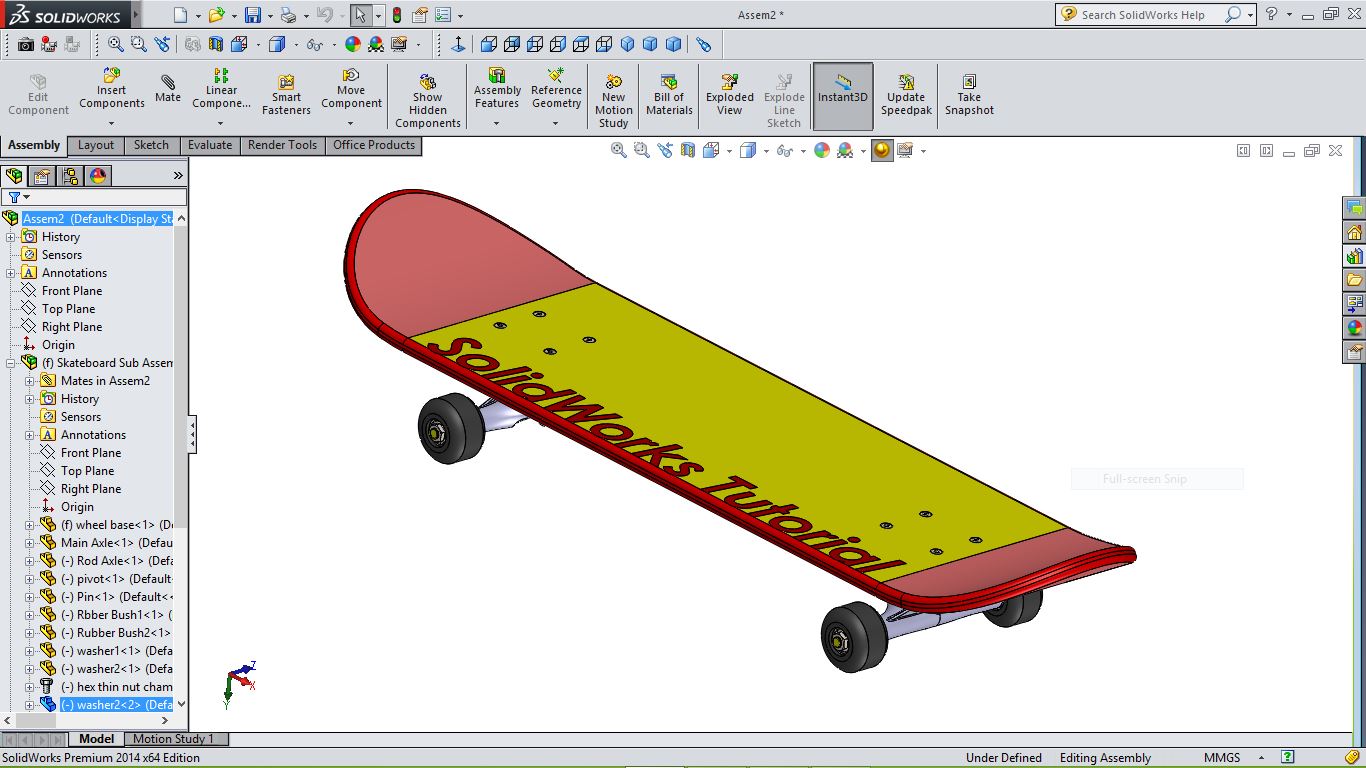Screen dimensions: 1366x768
Task: Expand the FeatureManager panel chevron
Action: coord(178,176)
